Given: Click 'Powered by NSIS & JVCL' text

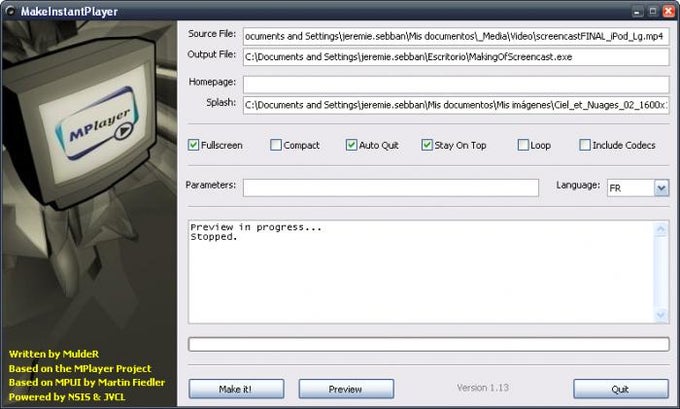Looking at the screenshot, I should (x=67, y=396).
